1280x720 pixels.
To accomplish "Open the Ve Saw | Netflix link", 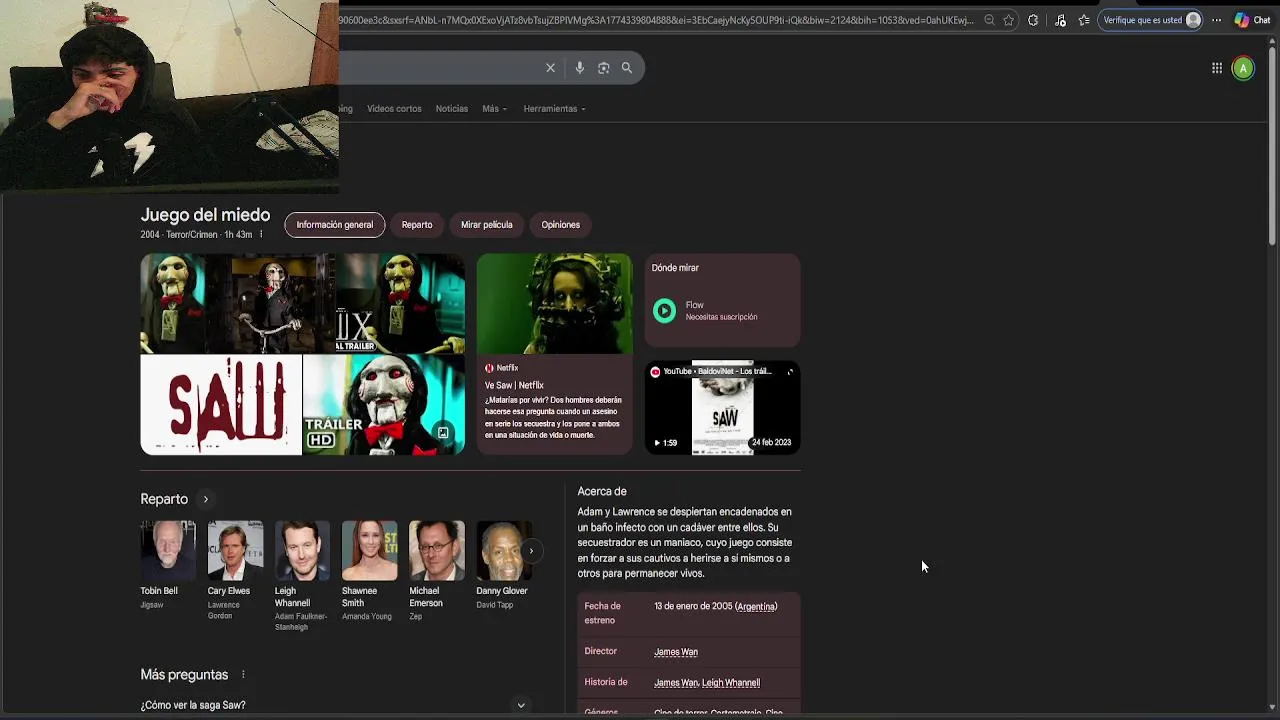I will click(x=514, y=385).
